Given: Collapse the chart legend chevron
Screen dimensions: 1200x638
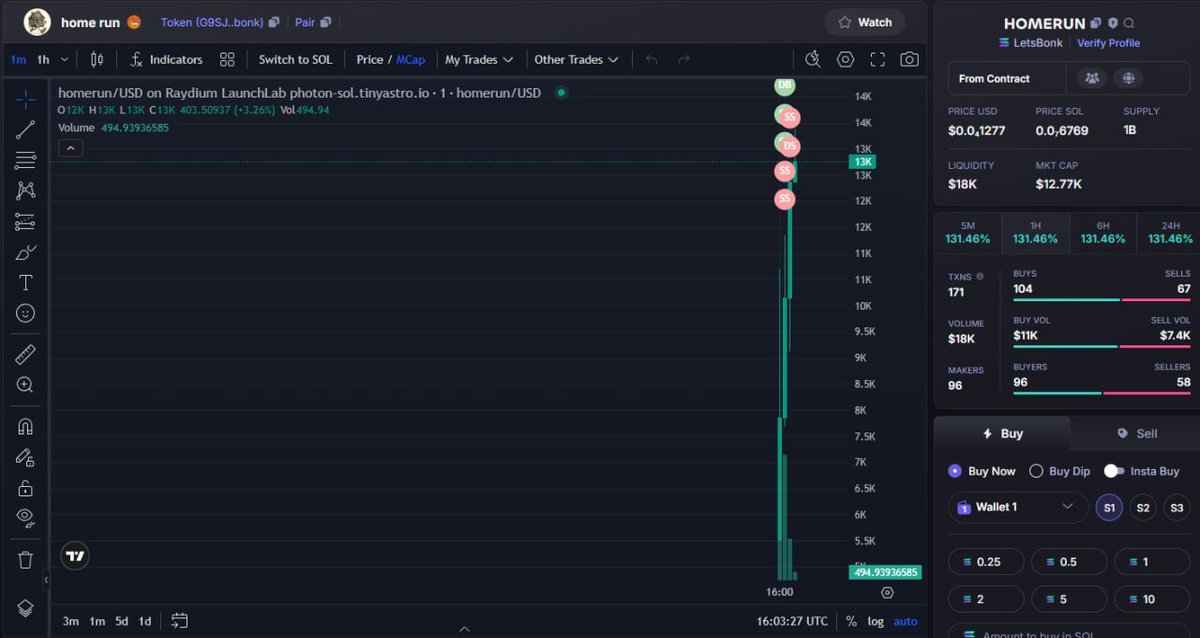Looking at the screenshot, I should click(71, 148).
